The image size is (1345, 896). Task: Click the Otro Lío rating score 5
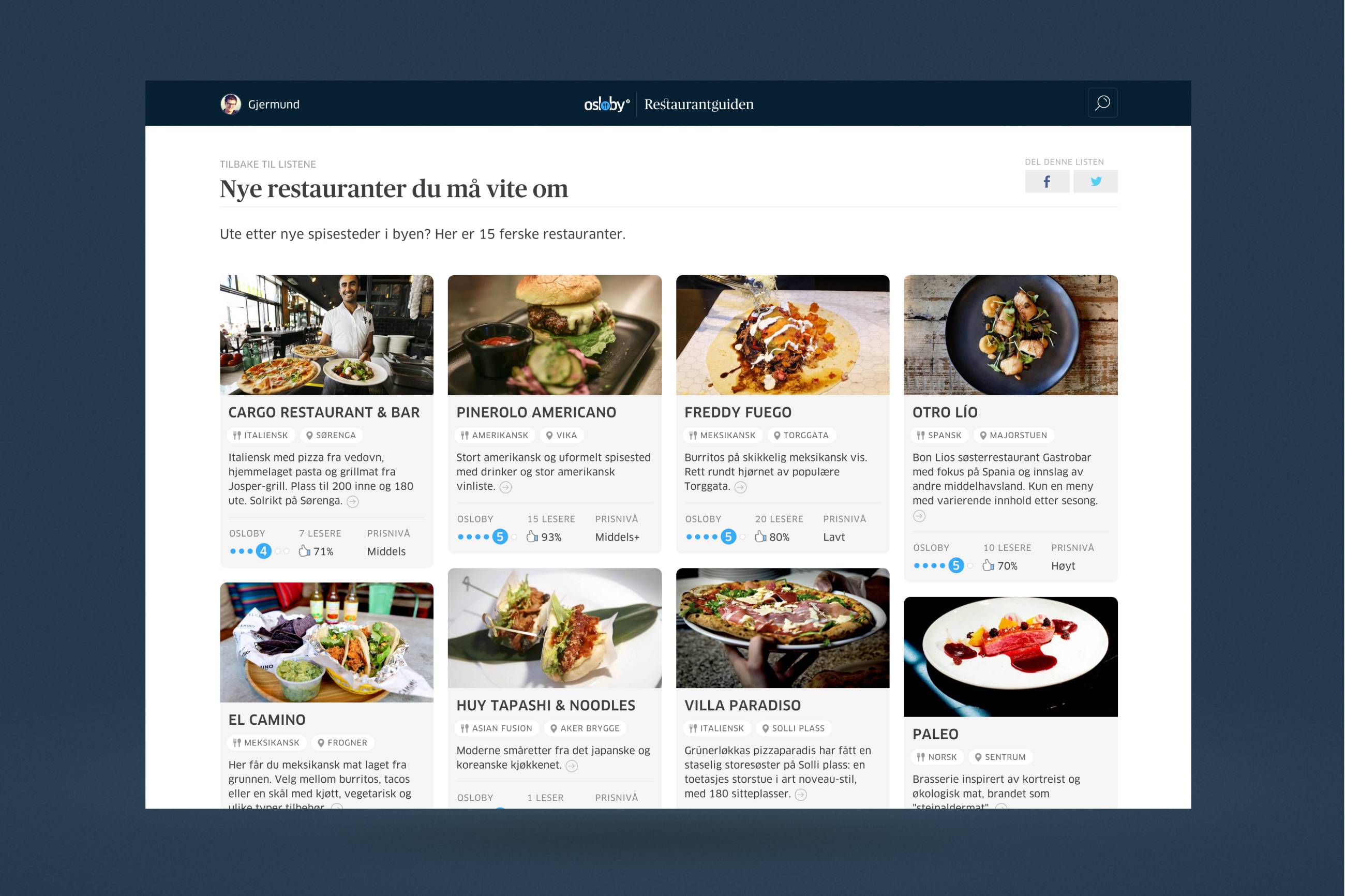956,566
